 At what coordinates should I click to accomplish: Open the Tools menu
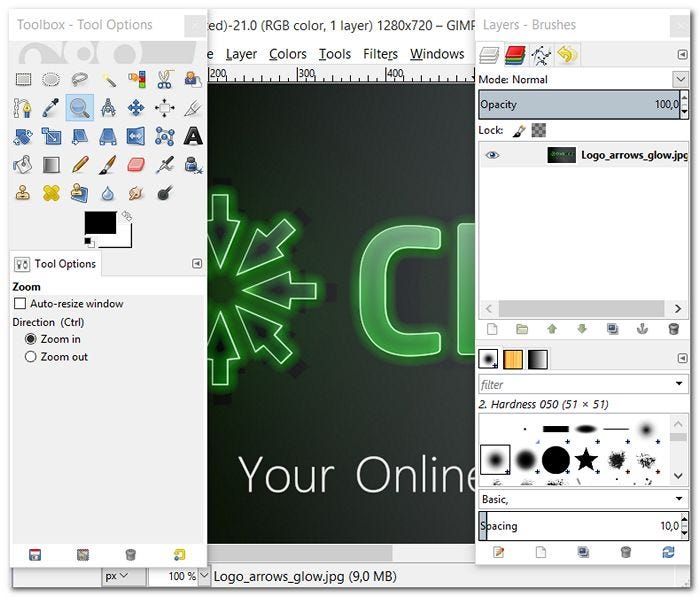335,54
